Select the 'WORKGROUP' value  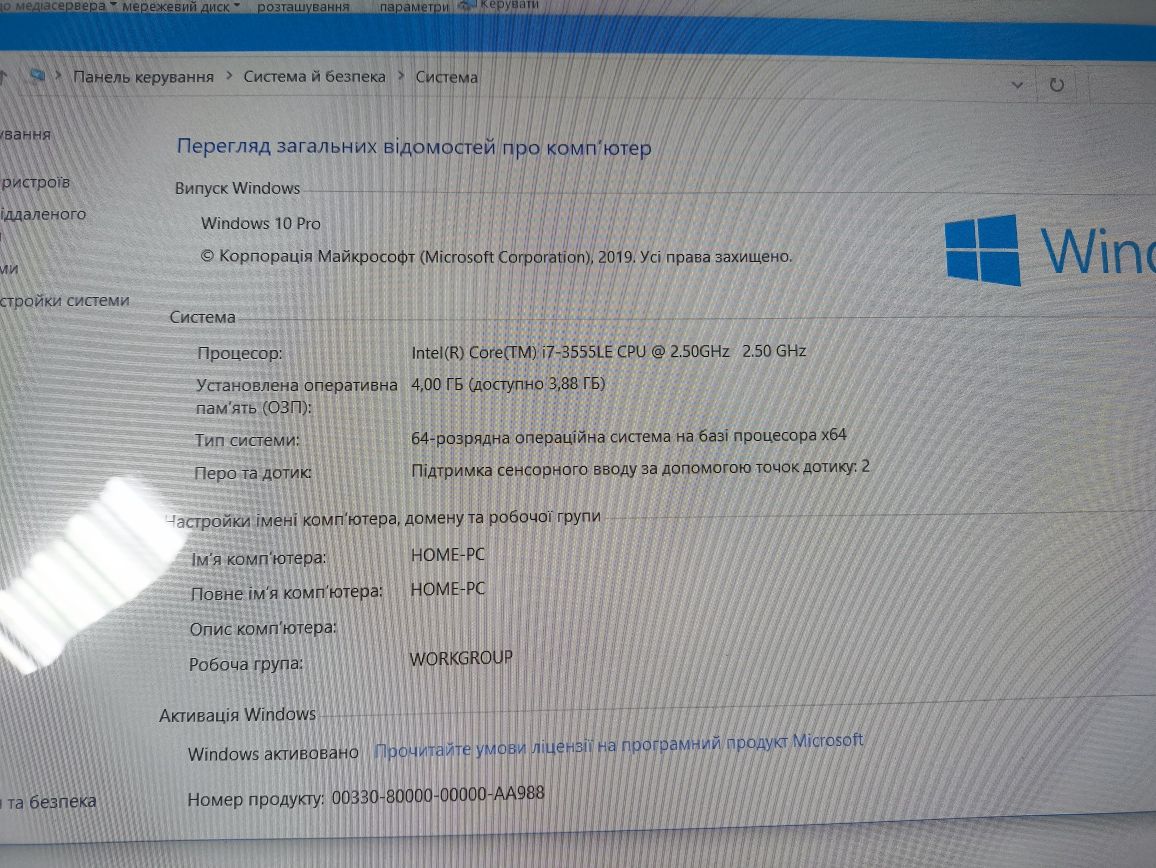click(x=461, y=658)
